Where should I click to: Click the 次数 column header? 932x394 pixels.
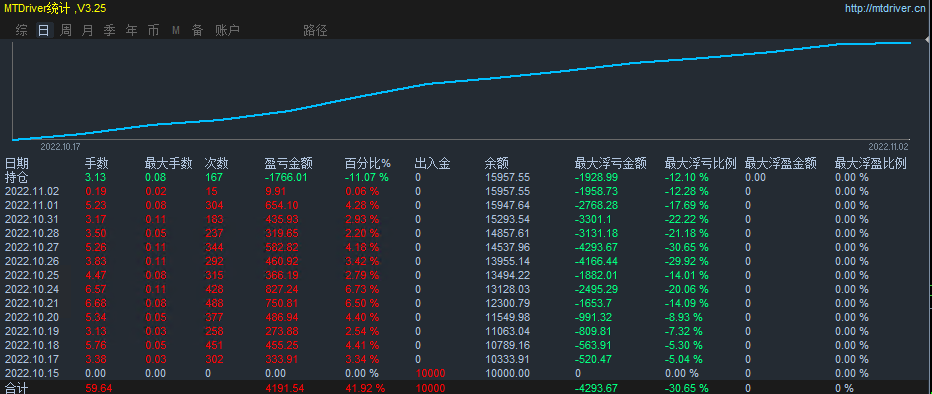216,163
